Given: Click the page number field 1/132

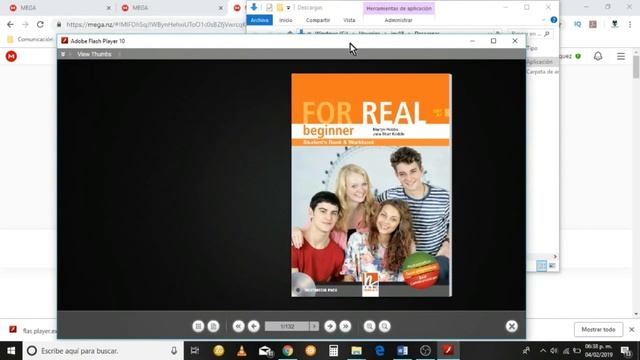Looking at the screenshot, I should 287,326.
